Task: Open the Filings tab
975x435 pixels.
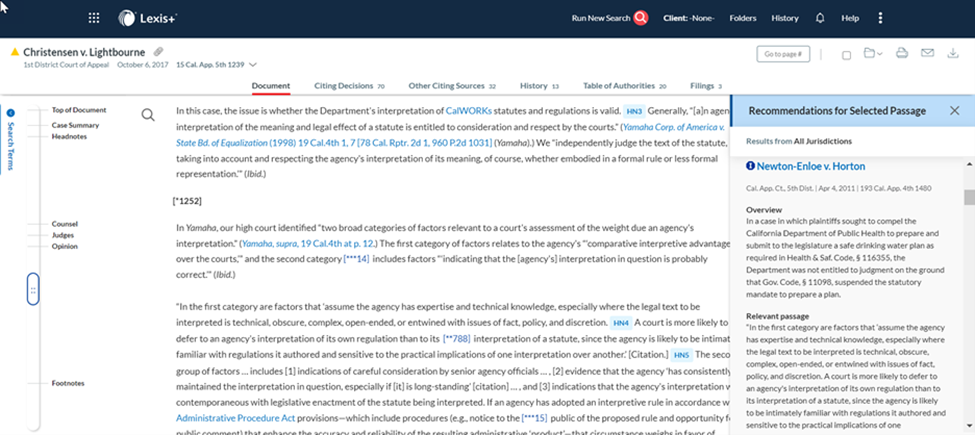Action: click(x=706, y=86)
